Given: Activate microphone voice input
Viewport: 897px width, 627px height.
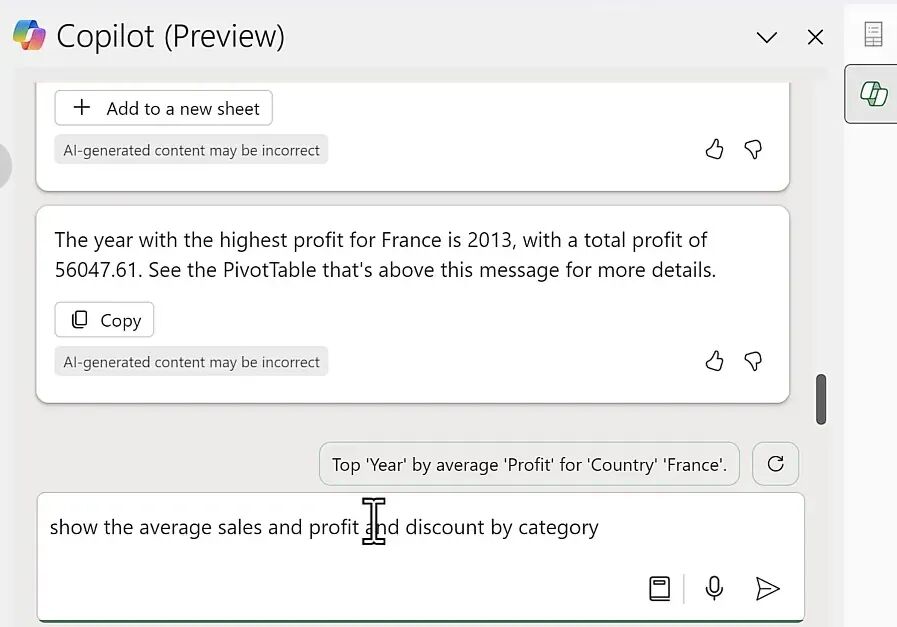Looking at the screenshot, I should tap(714, 588).
